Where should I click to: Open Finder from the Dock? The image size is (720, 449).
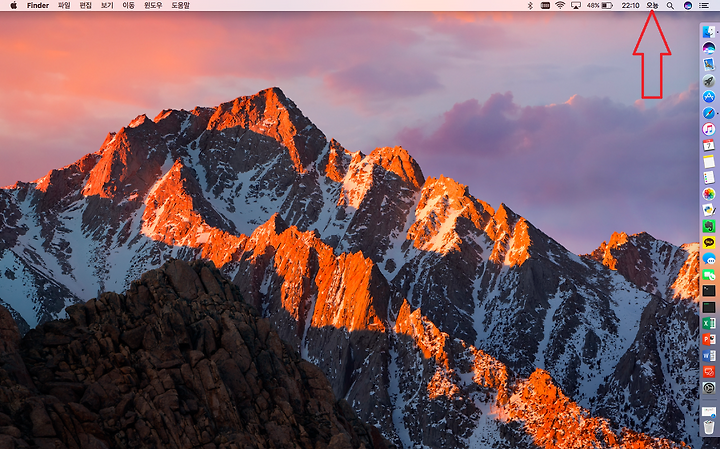coord(709,32)
